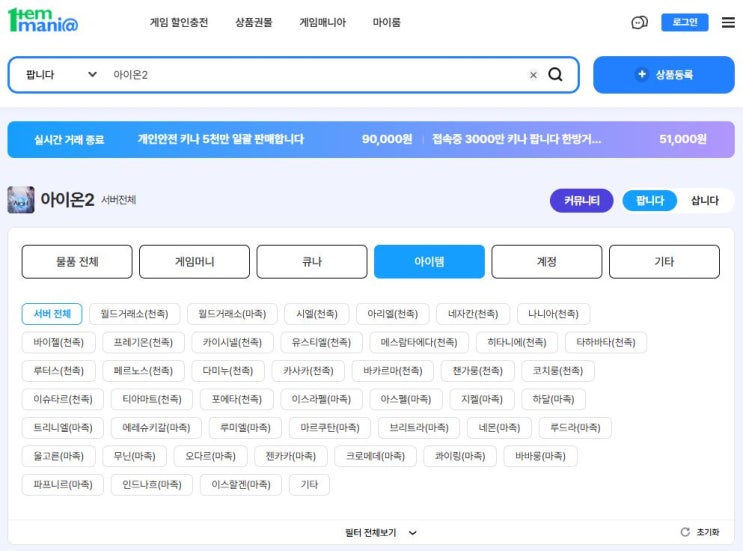
Task: Choose 바이젤(천족) server
Action: [59, 342]
